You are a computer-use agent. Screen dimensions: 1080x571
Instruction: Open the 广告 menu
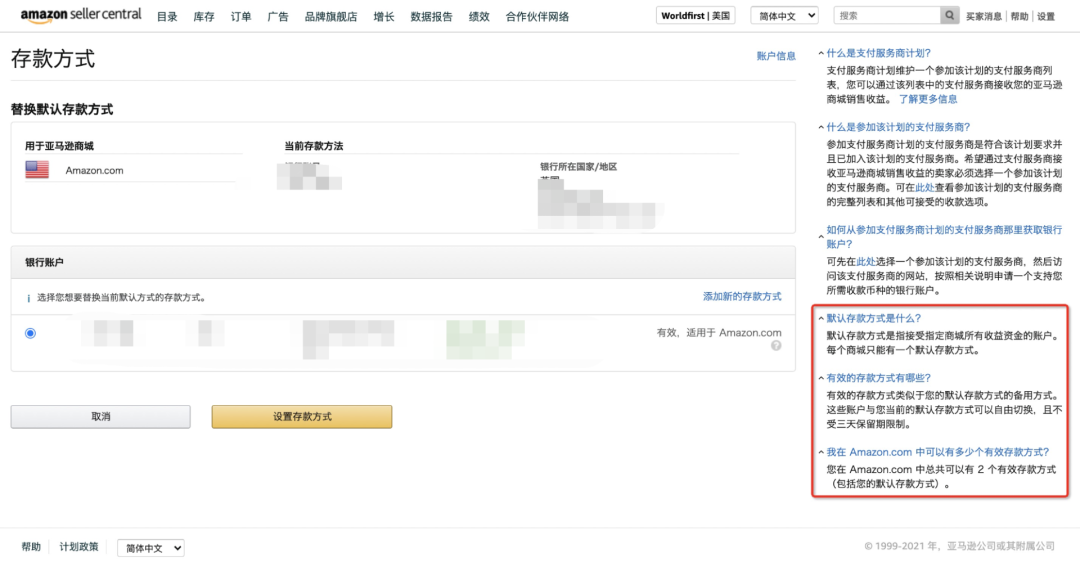pos(278,17)
